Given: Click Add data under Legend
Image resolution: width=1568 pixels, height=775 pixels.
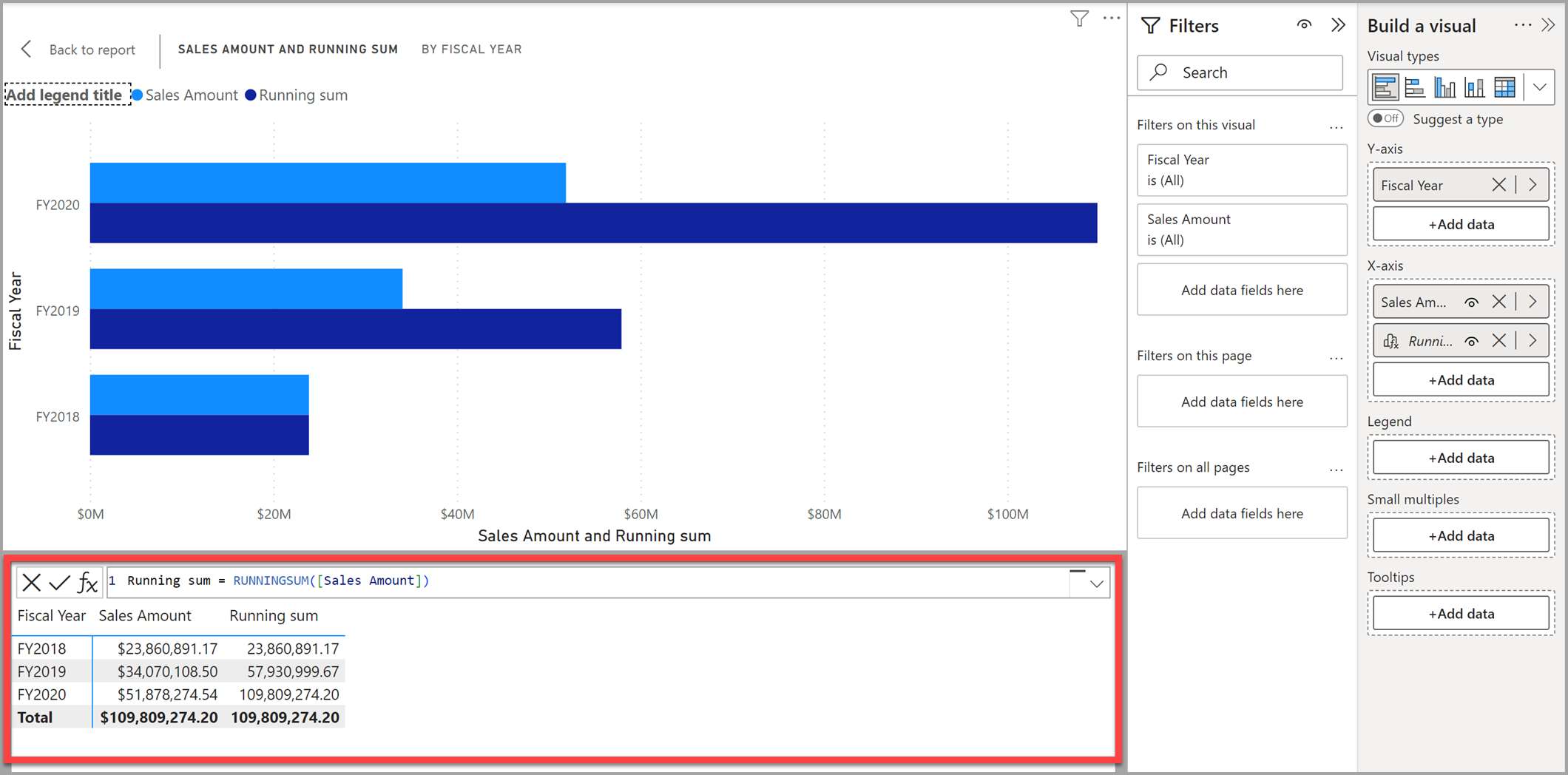Looking at the screenshot, I should tap(1460, 458).
